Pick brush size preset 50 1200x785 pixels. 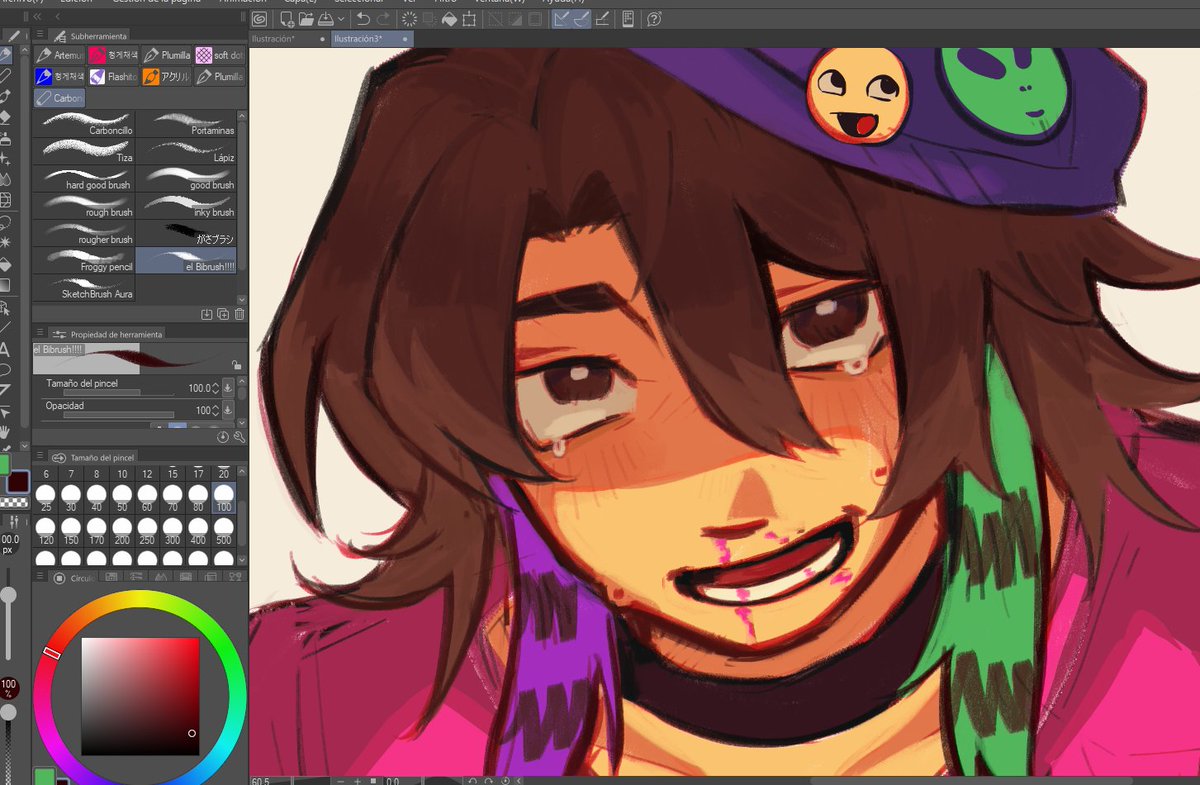pyautogui.click(x=122, y=498)
